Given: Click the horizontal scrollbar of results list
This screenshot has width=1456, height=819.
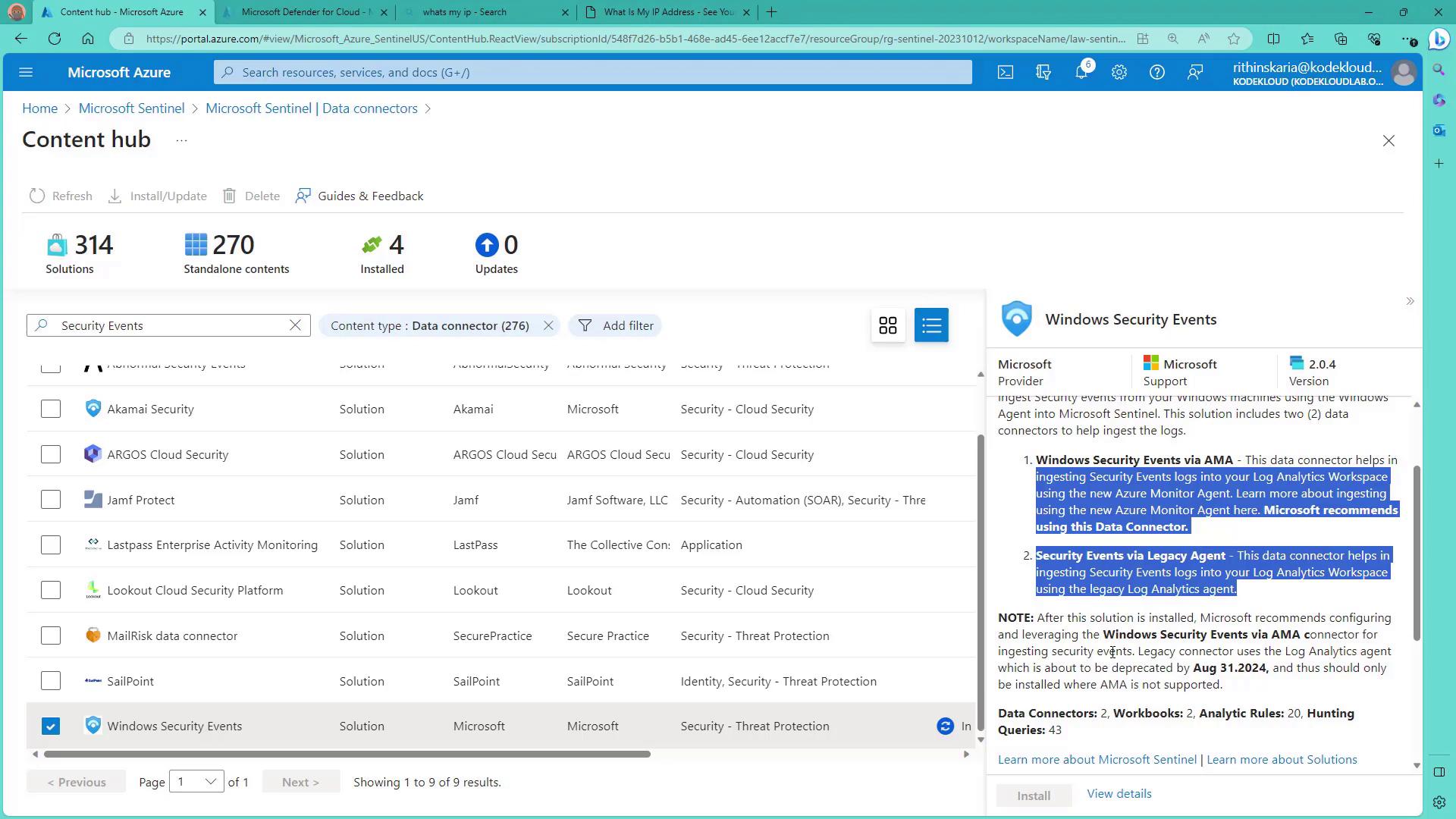Looking at the screenshot, I should pyautogui.click(x=347, y=754).
